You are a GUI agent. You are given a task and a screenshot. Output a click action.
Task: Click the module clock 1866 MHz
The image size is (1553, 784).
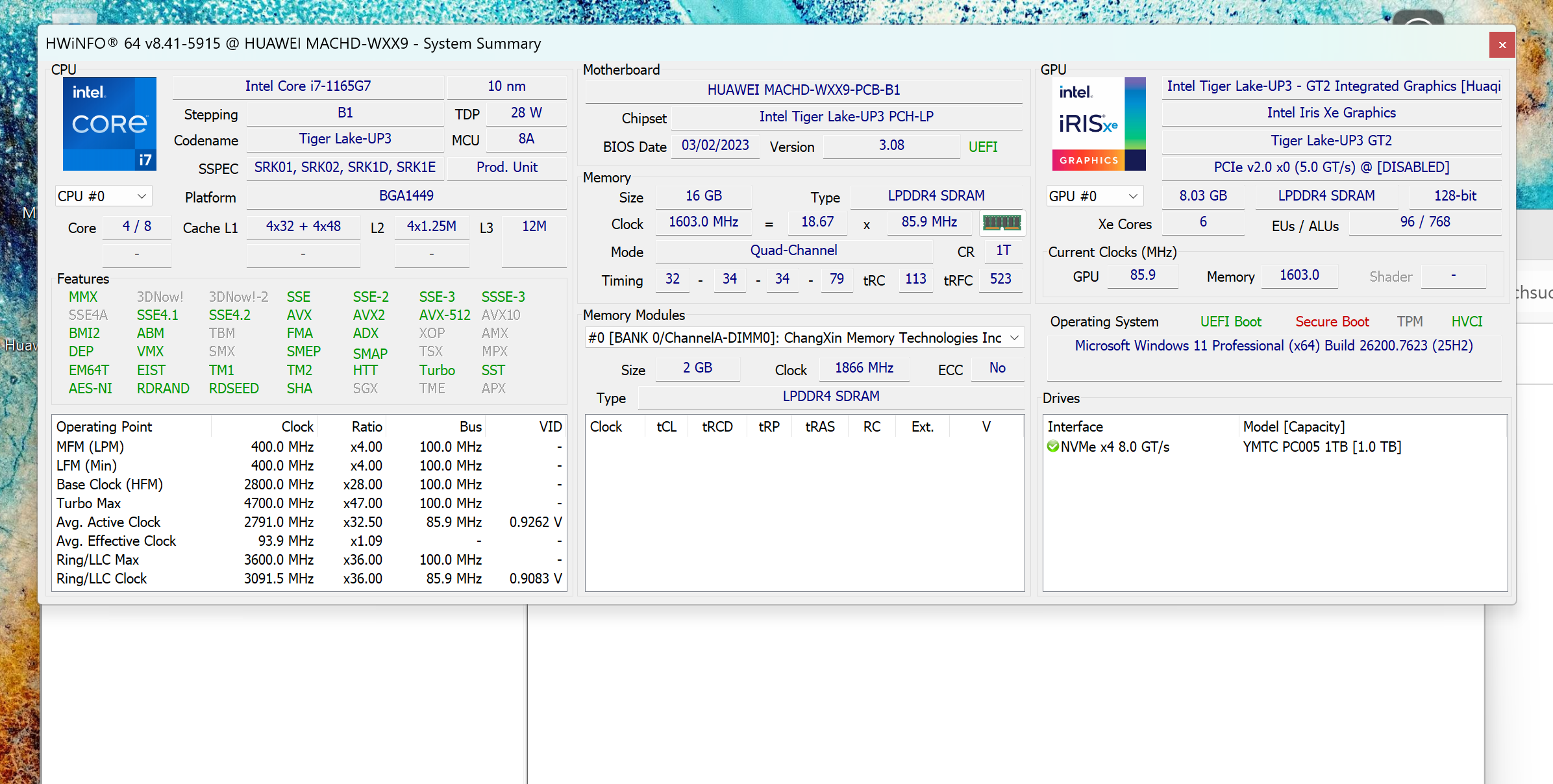tap(864, 368)
